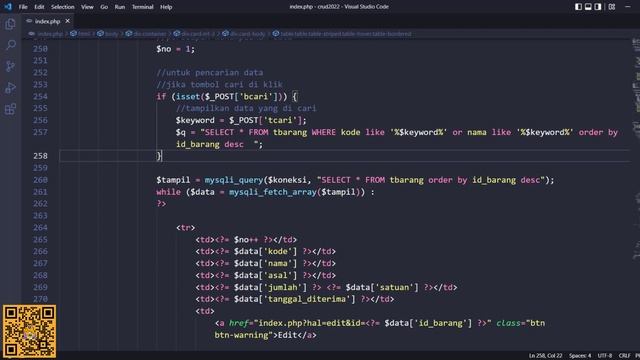
Task: Click the closing brace on line 258
Action: pyautogui.click(x=159, y=156)
